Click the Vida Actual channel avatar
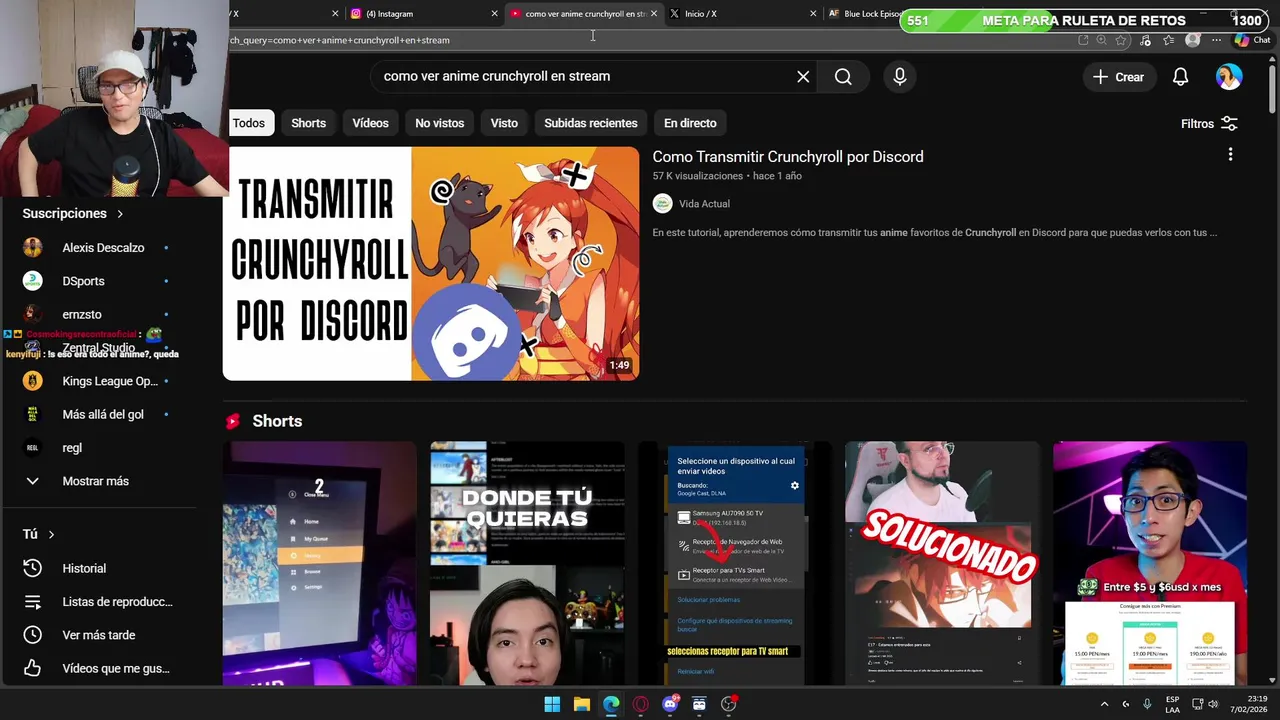This screenshot has width=1280, height=720. point(662,204)
